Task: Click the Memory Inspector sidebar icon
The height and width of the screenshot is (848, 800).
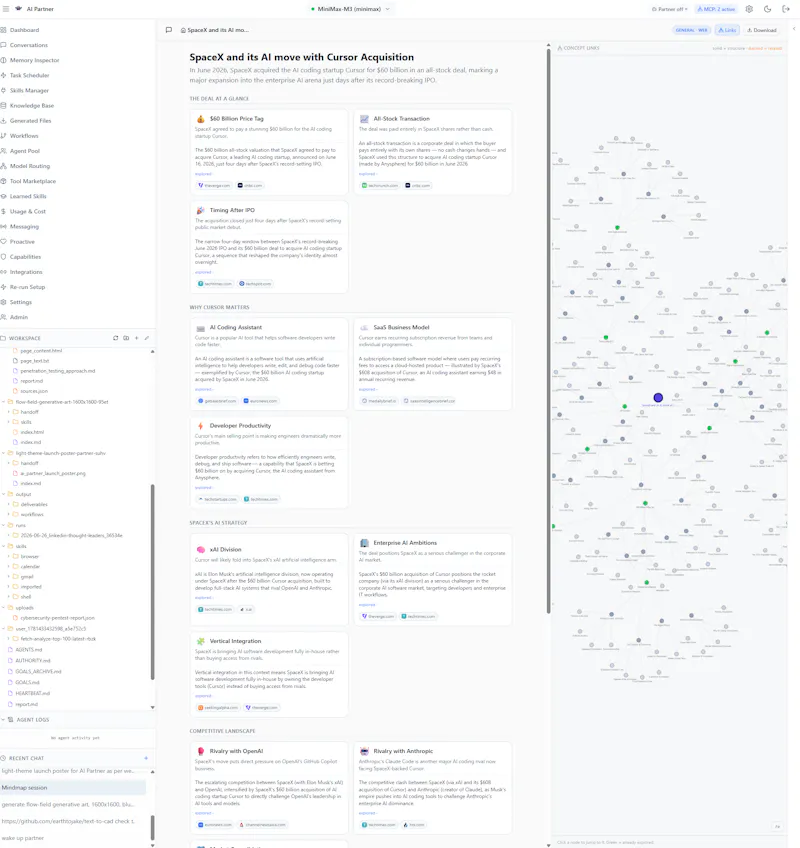Action: coord(4,60)
